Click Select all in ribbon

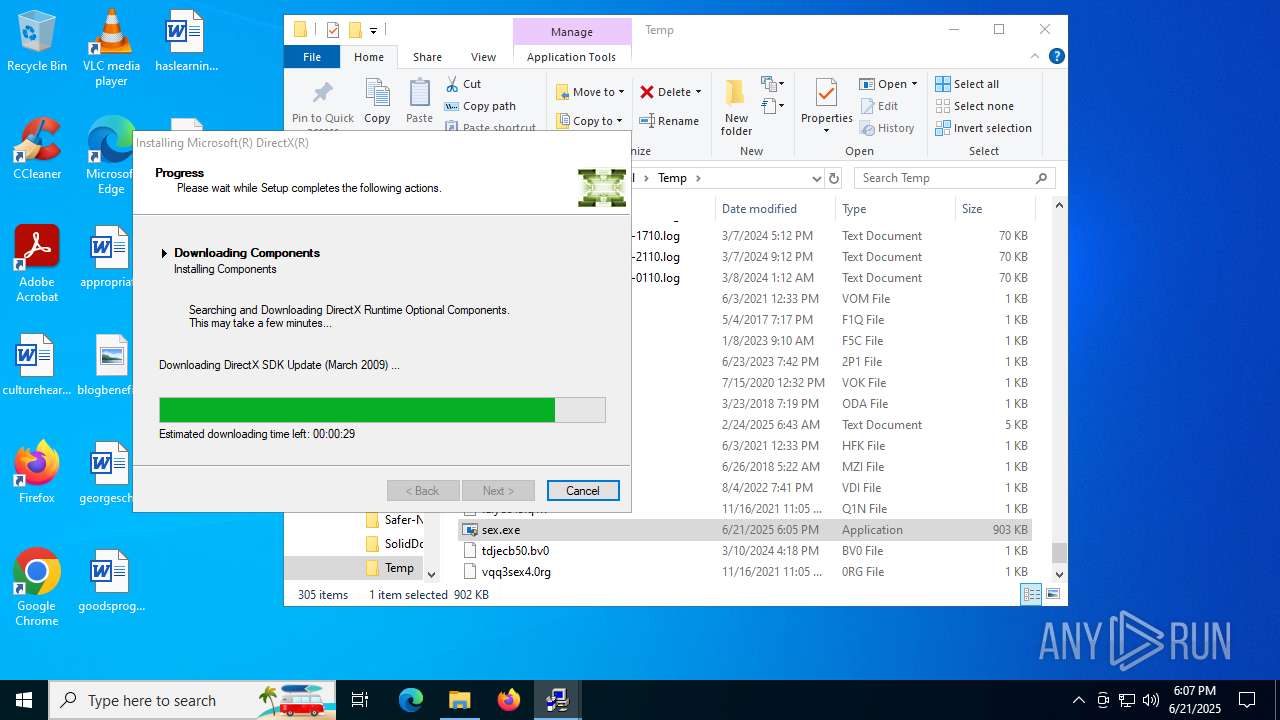(x=967, y=84)
